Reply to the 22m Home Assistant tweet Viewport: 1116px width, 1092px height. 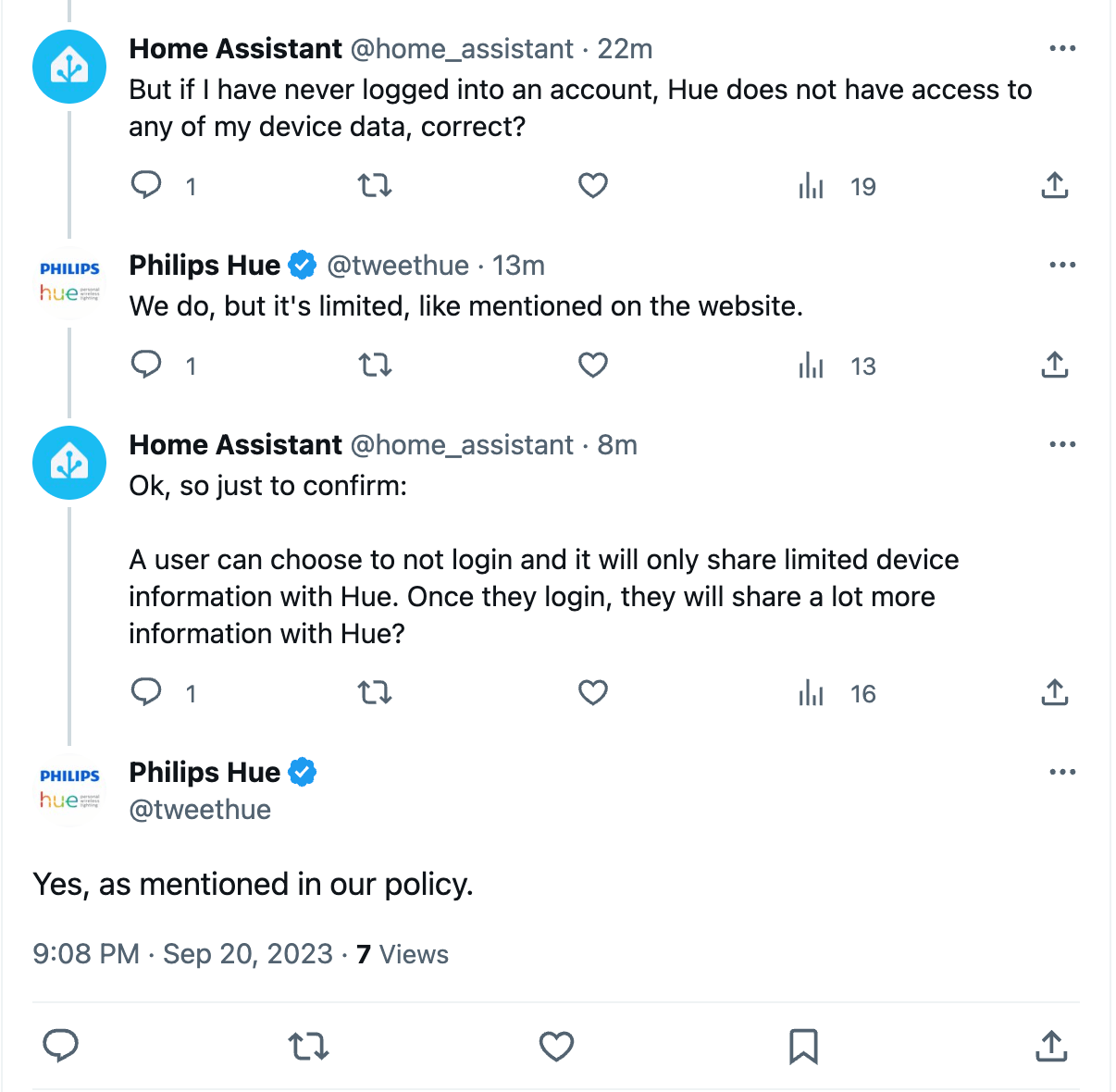(x=146, y=186)
